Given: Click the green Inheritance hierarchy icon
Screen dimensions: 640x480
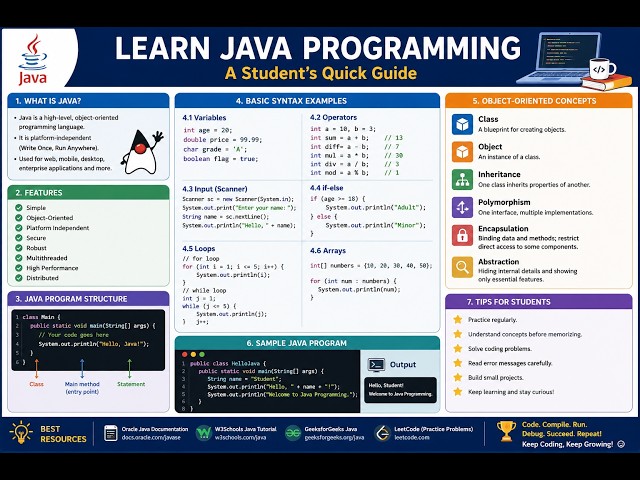Looking at the screenshot, I should click(x=462, y=180).
